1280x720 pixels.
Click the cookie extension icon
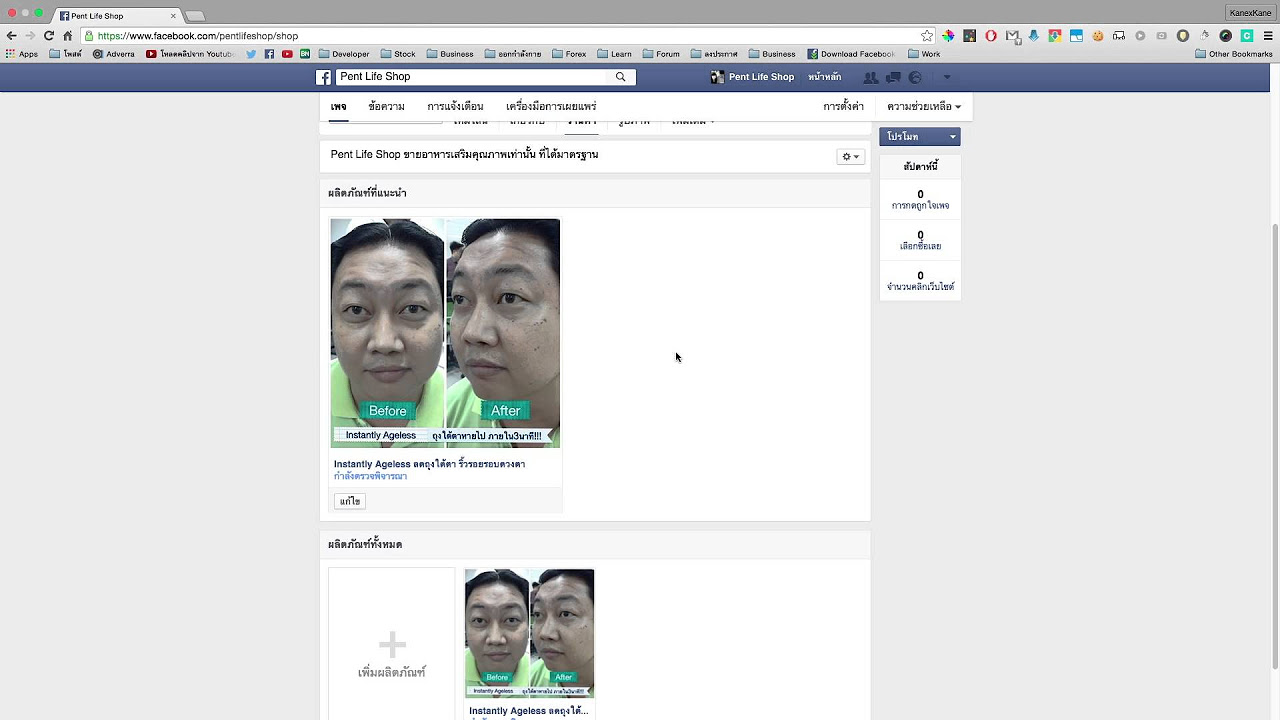[x=1097, y=36]
